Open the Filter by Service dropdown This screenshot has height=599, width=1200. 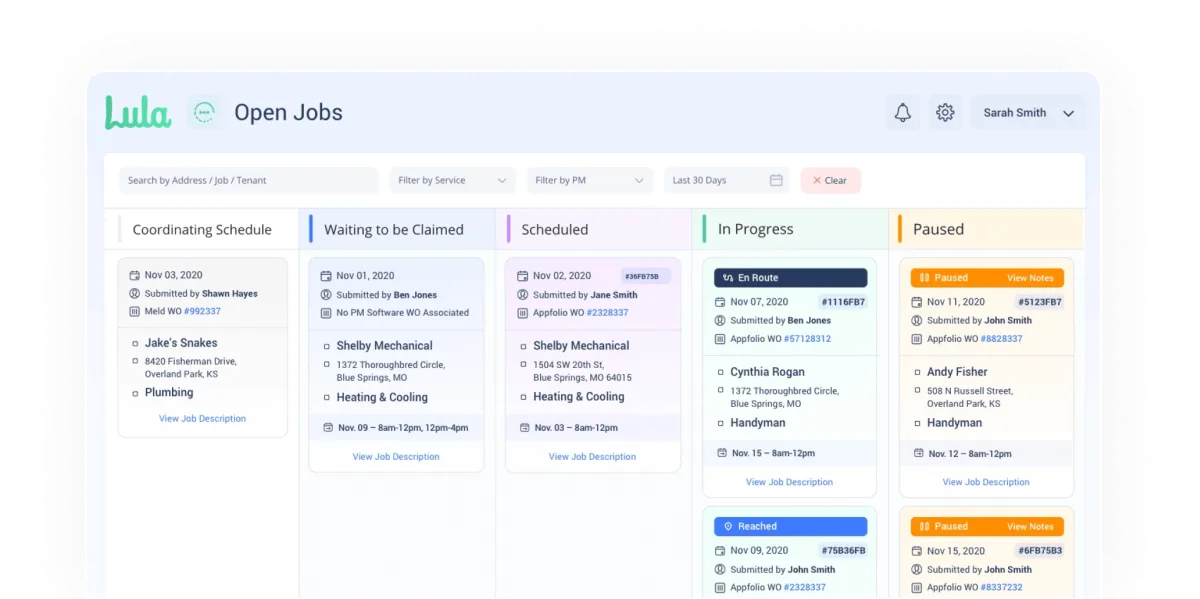click(452, 180)
